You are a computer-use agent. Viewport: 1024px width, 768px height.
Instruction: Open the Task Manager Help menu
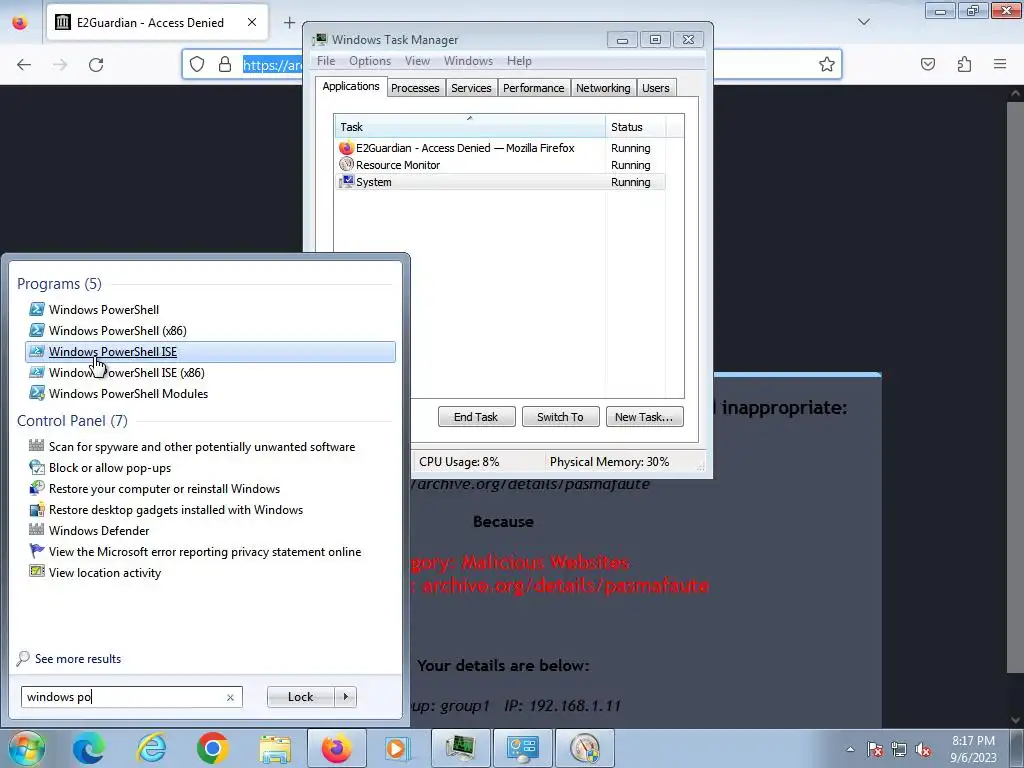click(x=519, y=61)
